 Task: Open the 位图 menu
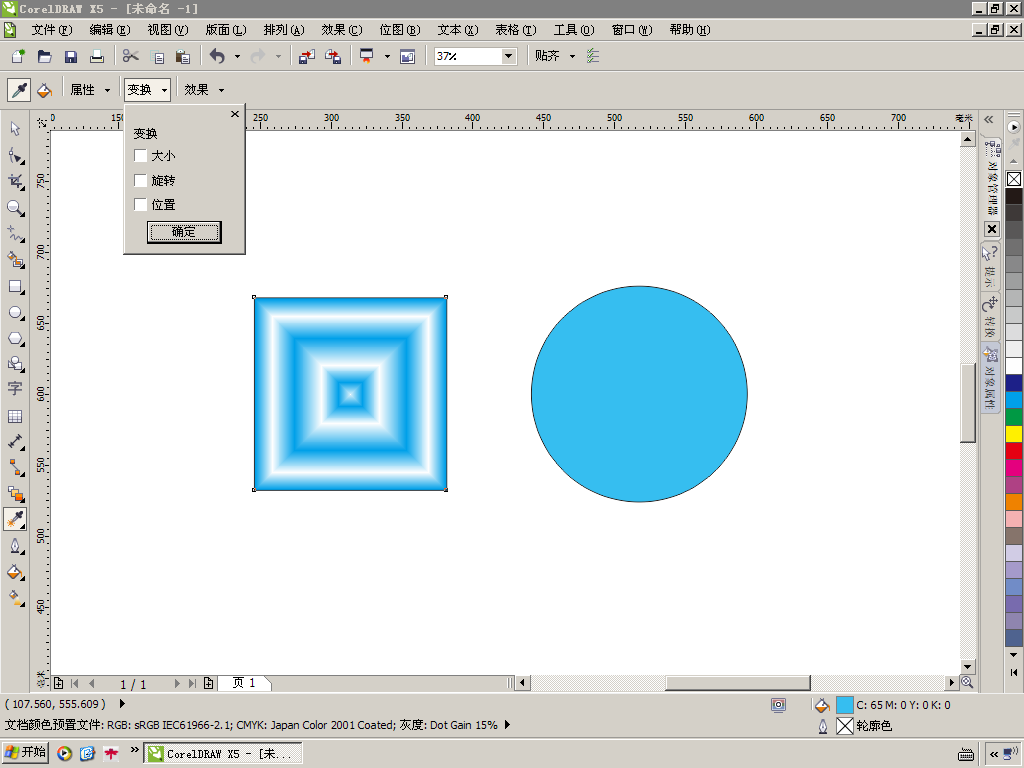pos(398,30)
